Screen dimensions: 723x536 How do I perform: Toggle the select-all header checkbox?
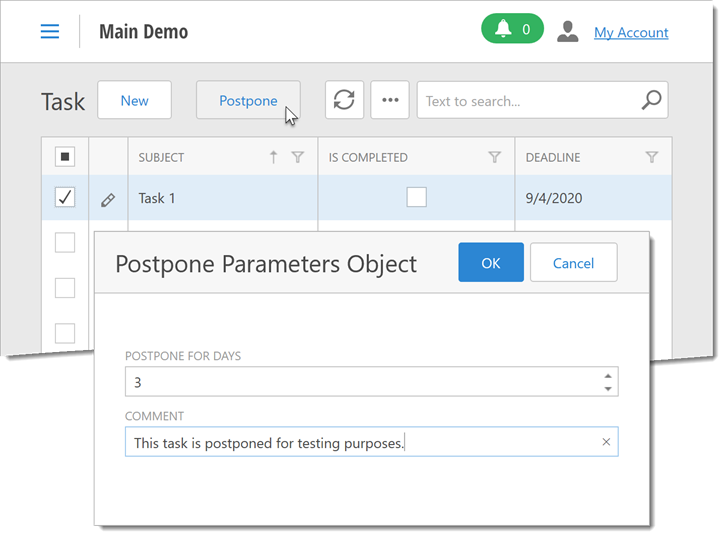coord(65,157)
